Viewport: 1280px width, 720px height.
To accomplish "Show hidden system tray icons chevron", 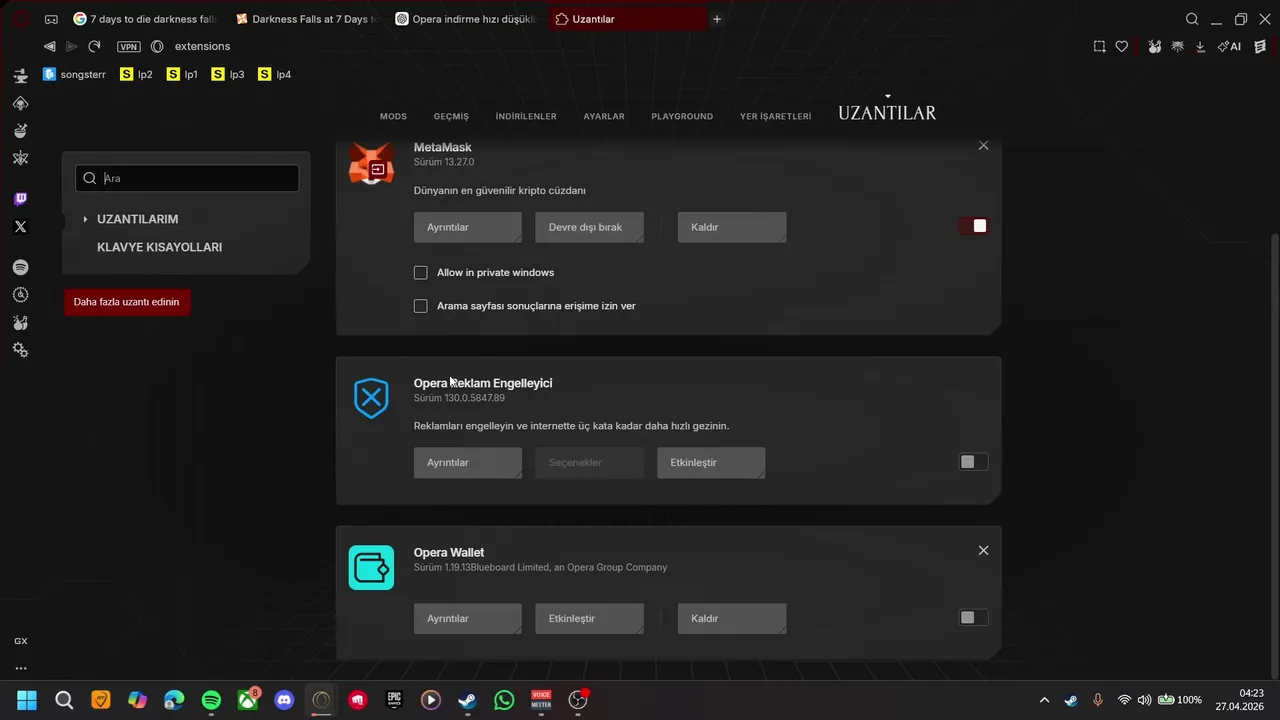I will pos(1045,700).
